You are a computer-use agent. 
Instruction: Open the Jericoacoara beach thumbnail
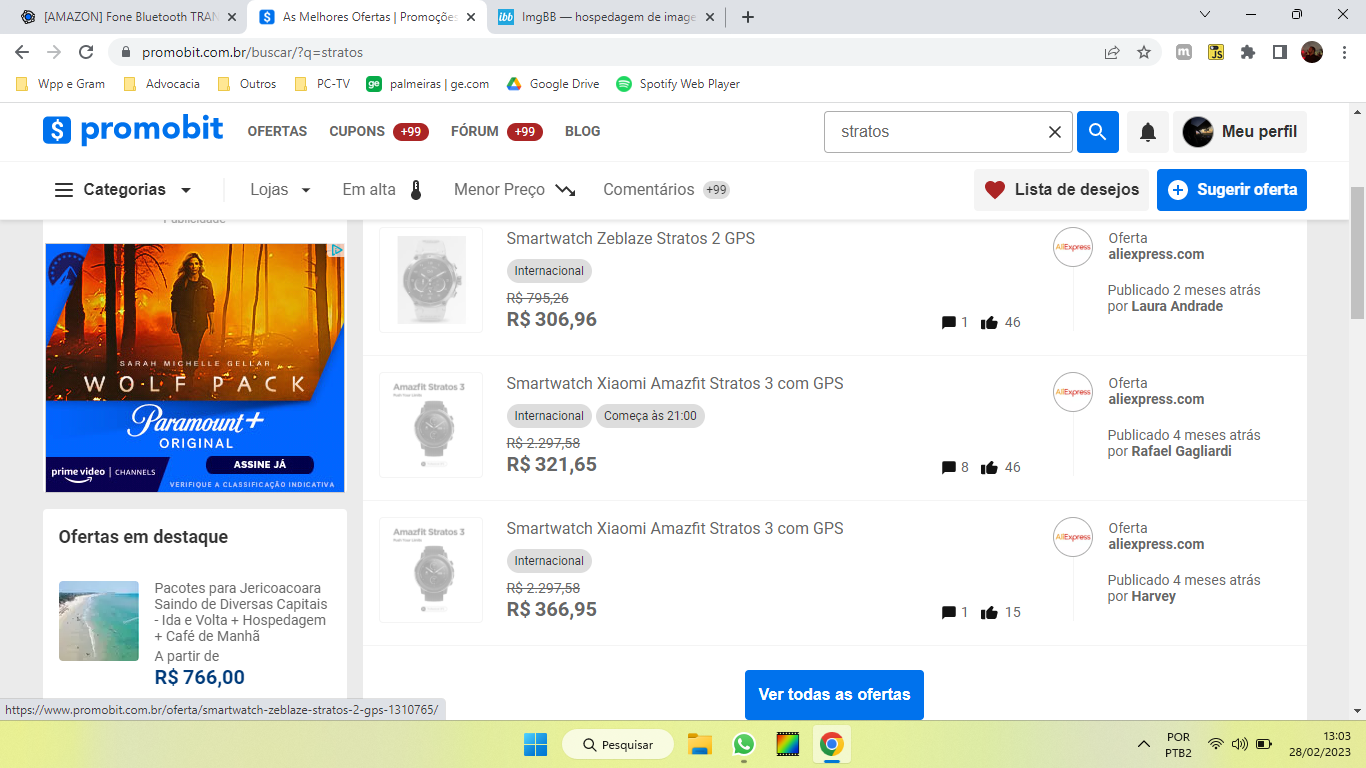[99, 621]
